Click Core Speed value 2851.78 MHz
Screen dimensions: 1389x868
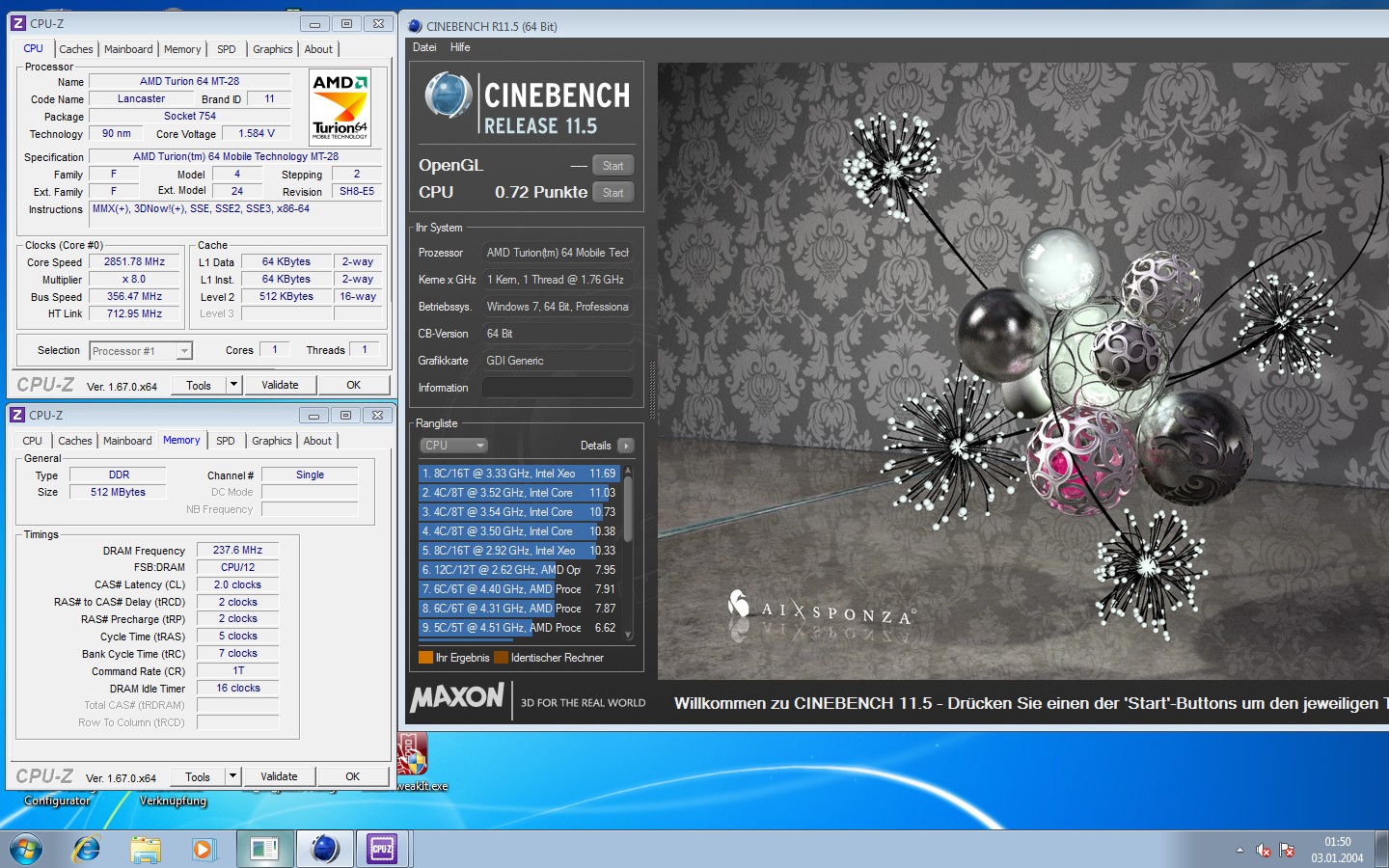135,262
